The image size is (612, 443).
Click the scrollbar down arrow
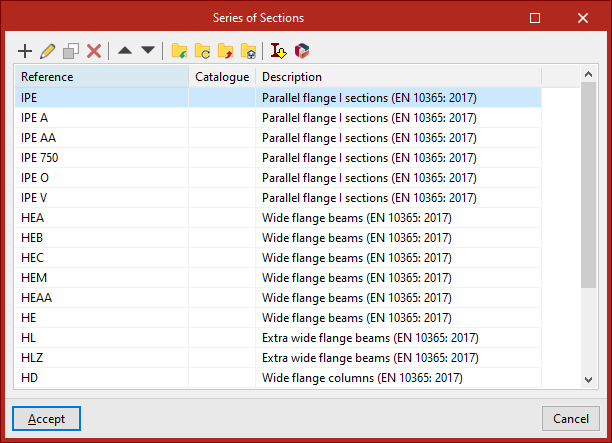pyautogui.click(x=589, y=379)
